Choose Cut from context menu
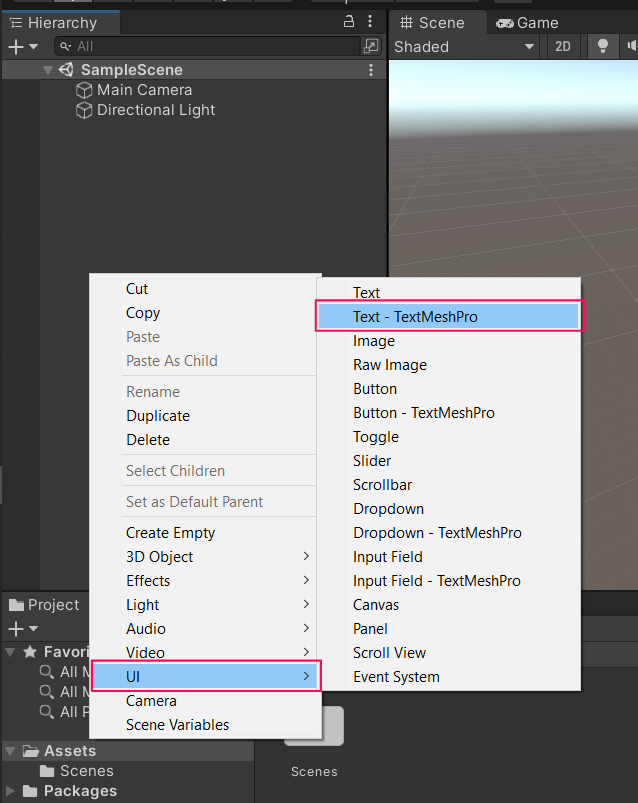Image resolution: width=638 pixels, height=803 pixels. tap(203, 289)
